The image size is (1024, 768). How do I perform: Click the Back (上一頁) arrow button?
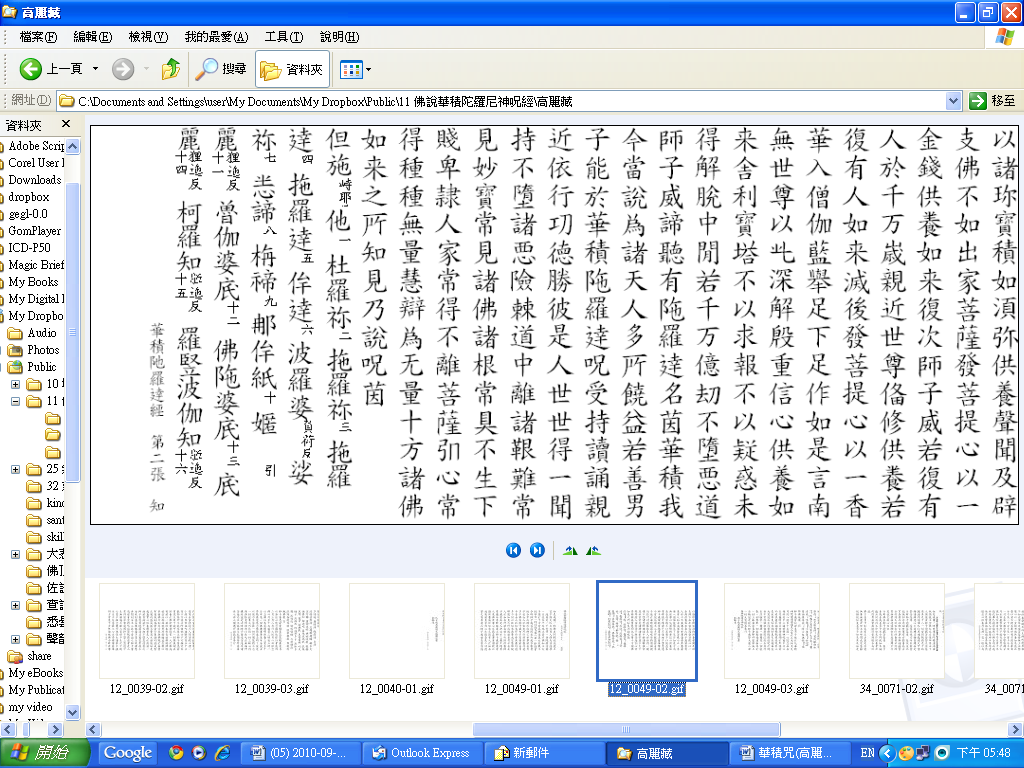pyautogui.click(x=31, y=69)
